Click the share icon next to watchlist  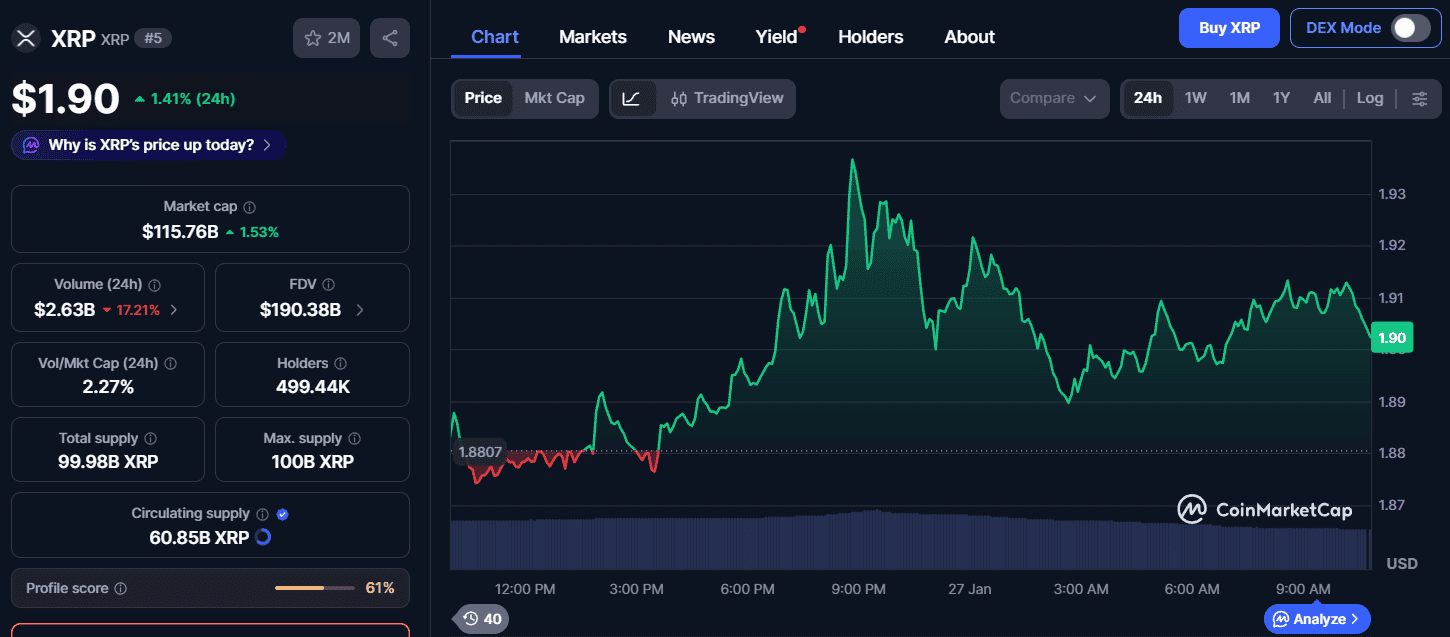(390, 38)
